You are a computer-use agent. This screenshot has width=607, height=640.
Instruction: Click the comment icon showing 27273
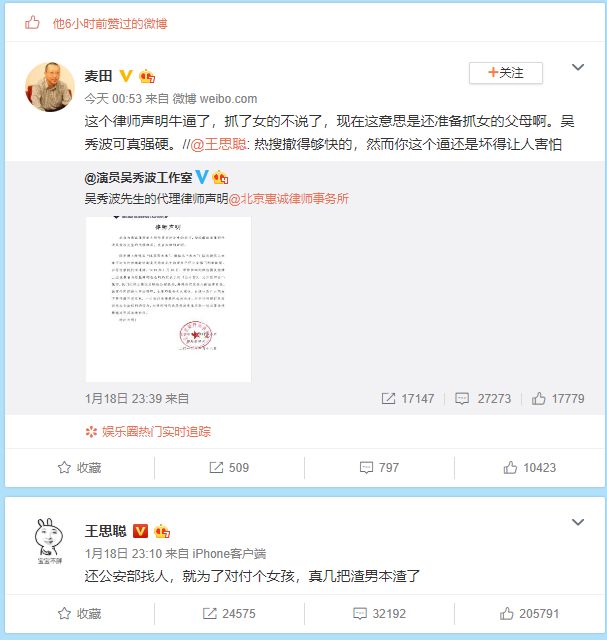(462, 398)
